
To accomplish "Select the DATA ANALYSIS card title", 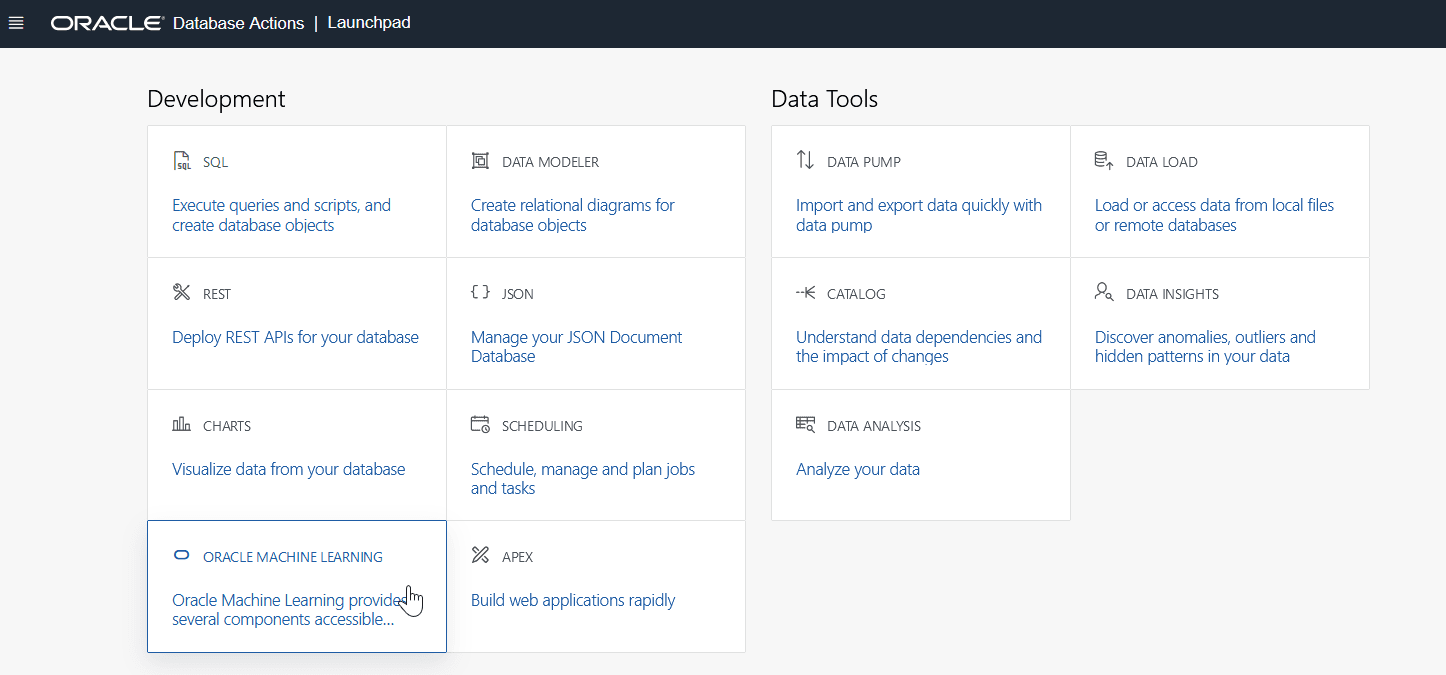I will pos(874,426).
